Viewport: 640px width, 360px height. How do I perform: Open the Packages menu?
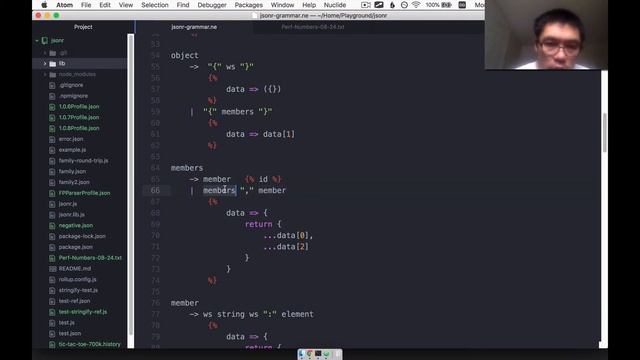coord(249,5)
